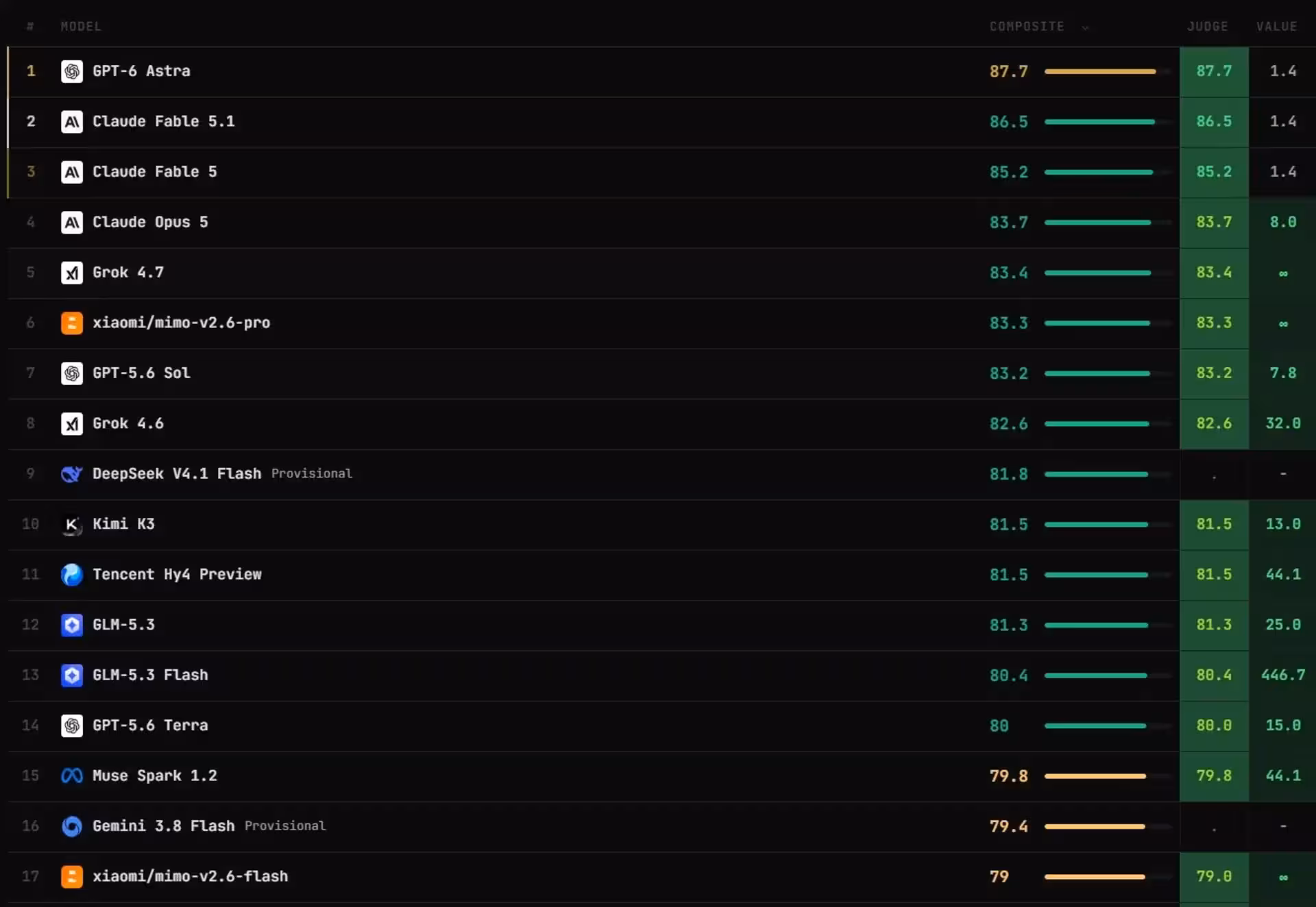Click the Anthropic icon next to Claude Fable 5.1
The image size is (1316, 907).
[72, 122]
